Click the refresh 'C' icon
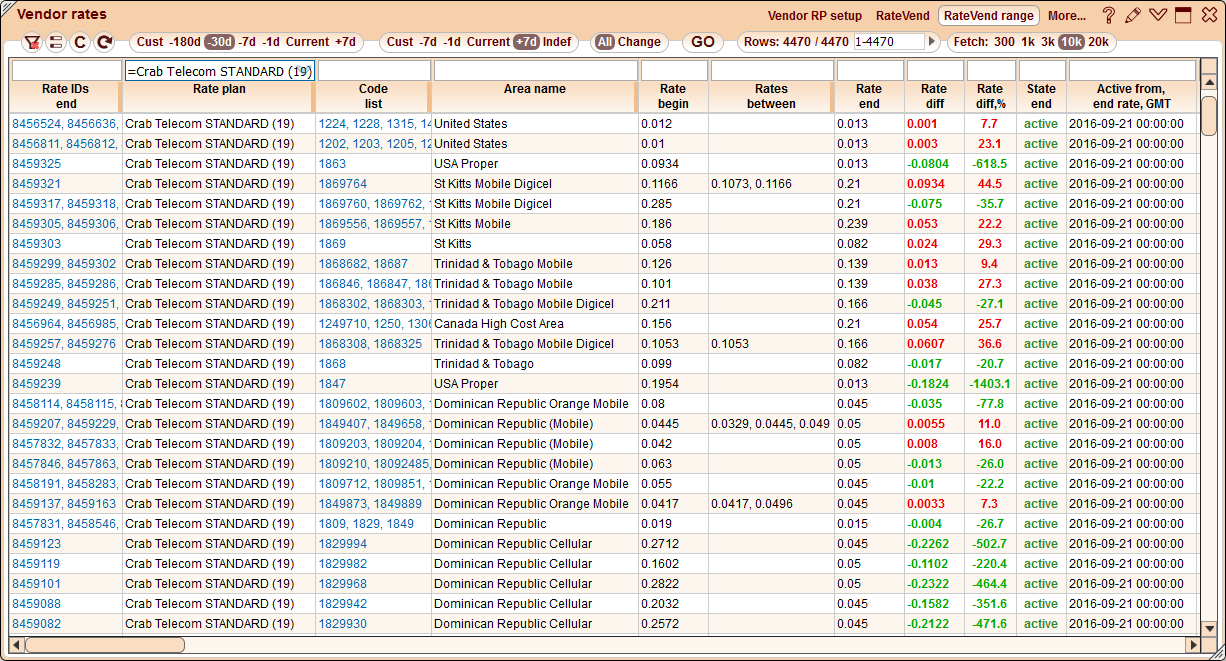Image resolution: width=1226 pixels, height=661 pixels. click(79, 42)
